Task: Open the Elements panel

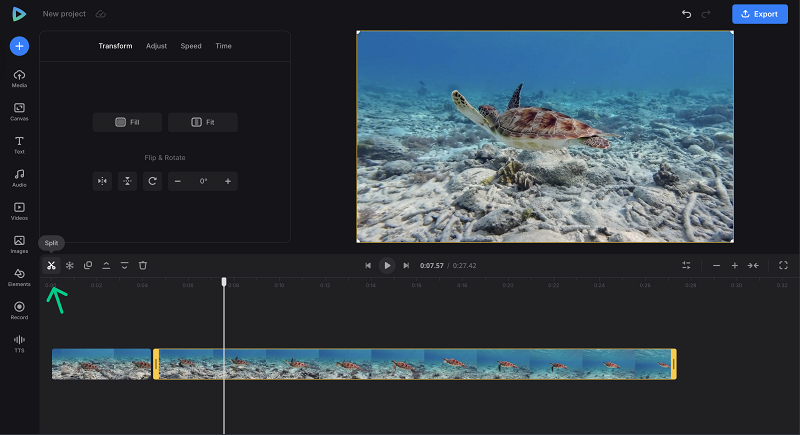Action: click(19, 277)
